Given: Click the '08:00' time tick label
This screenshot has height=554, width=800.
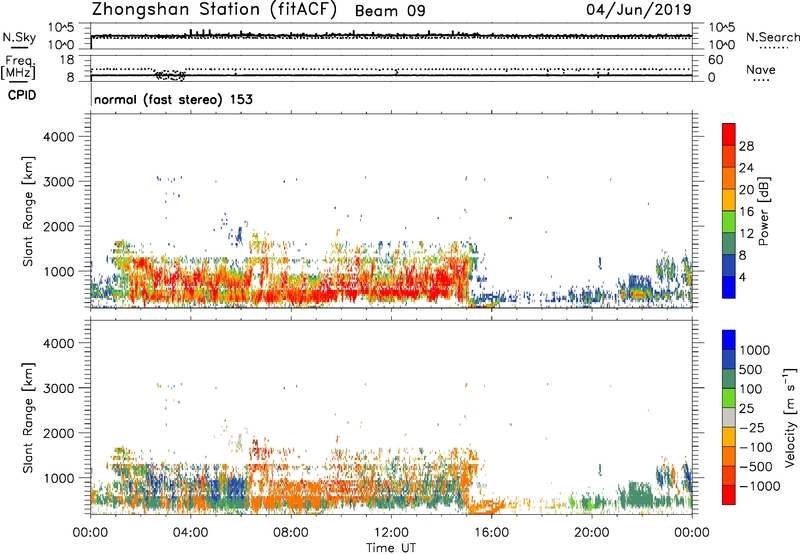Looking at the screenshot, I should tap(291, 533).
